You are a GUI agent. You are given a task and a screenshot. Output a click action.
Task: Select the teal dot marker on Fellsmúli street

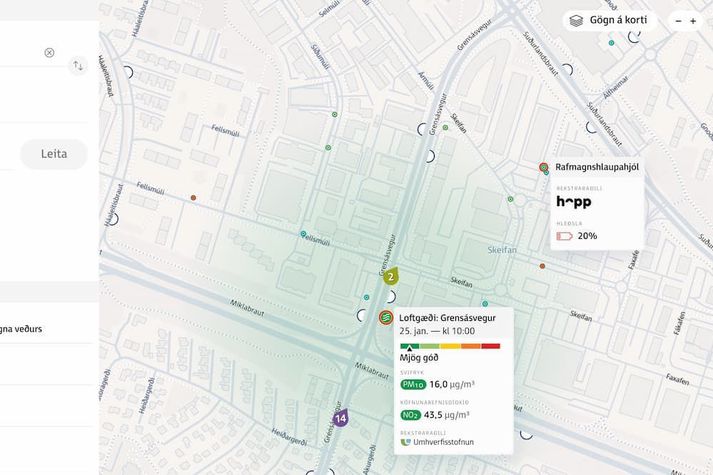[303, 234]
